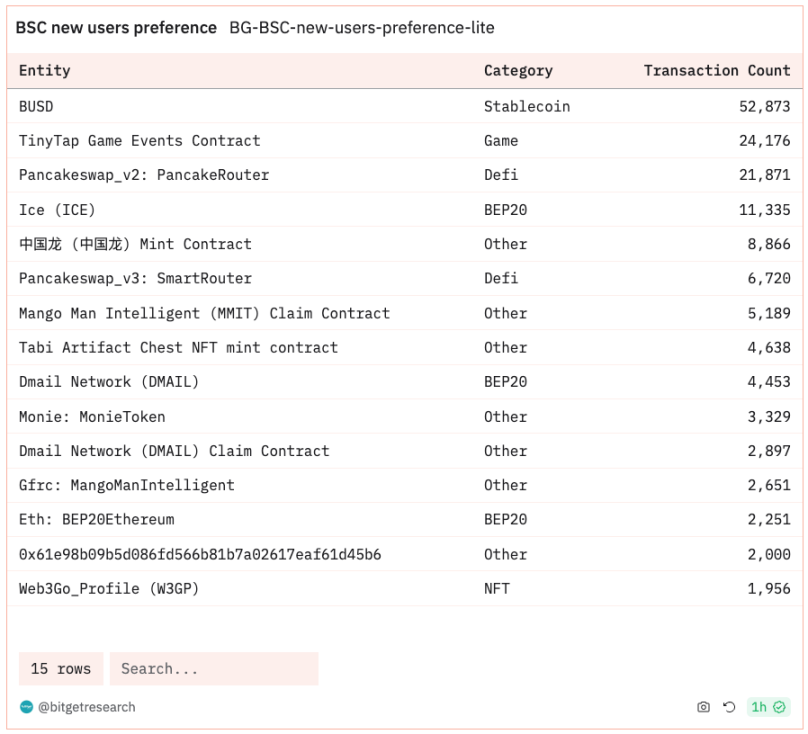Sort by the Entity column header
Screen dimensions: 808x734
[45, 71]
